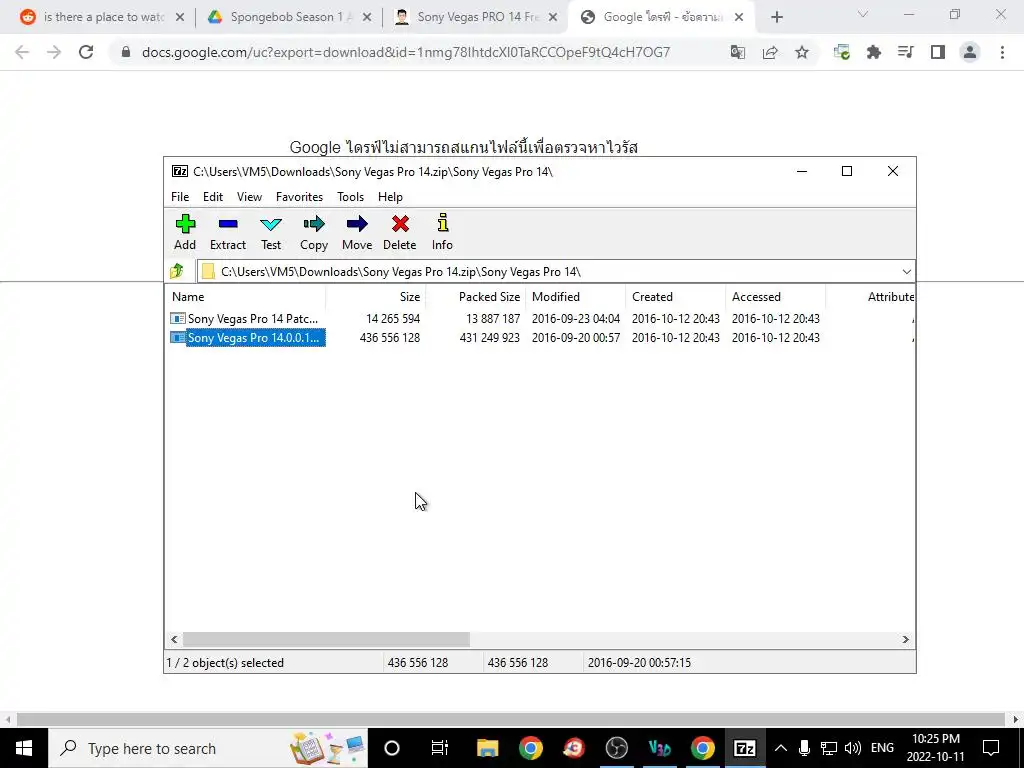
Task: Open the Info toolbar icon
Action: tap(443, 223)
